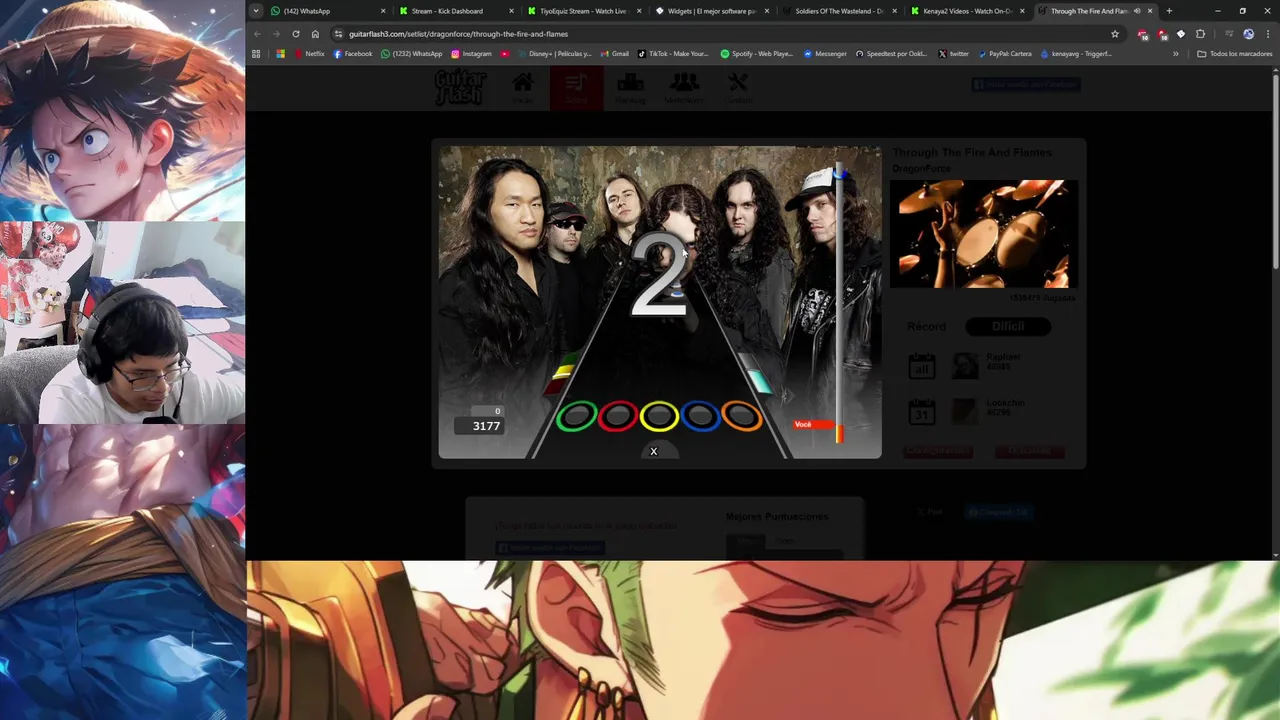
Task: Click the drum video thumbnail
Action: (x=984, y=235)
